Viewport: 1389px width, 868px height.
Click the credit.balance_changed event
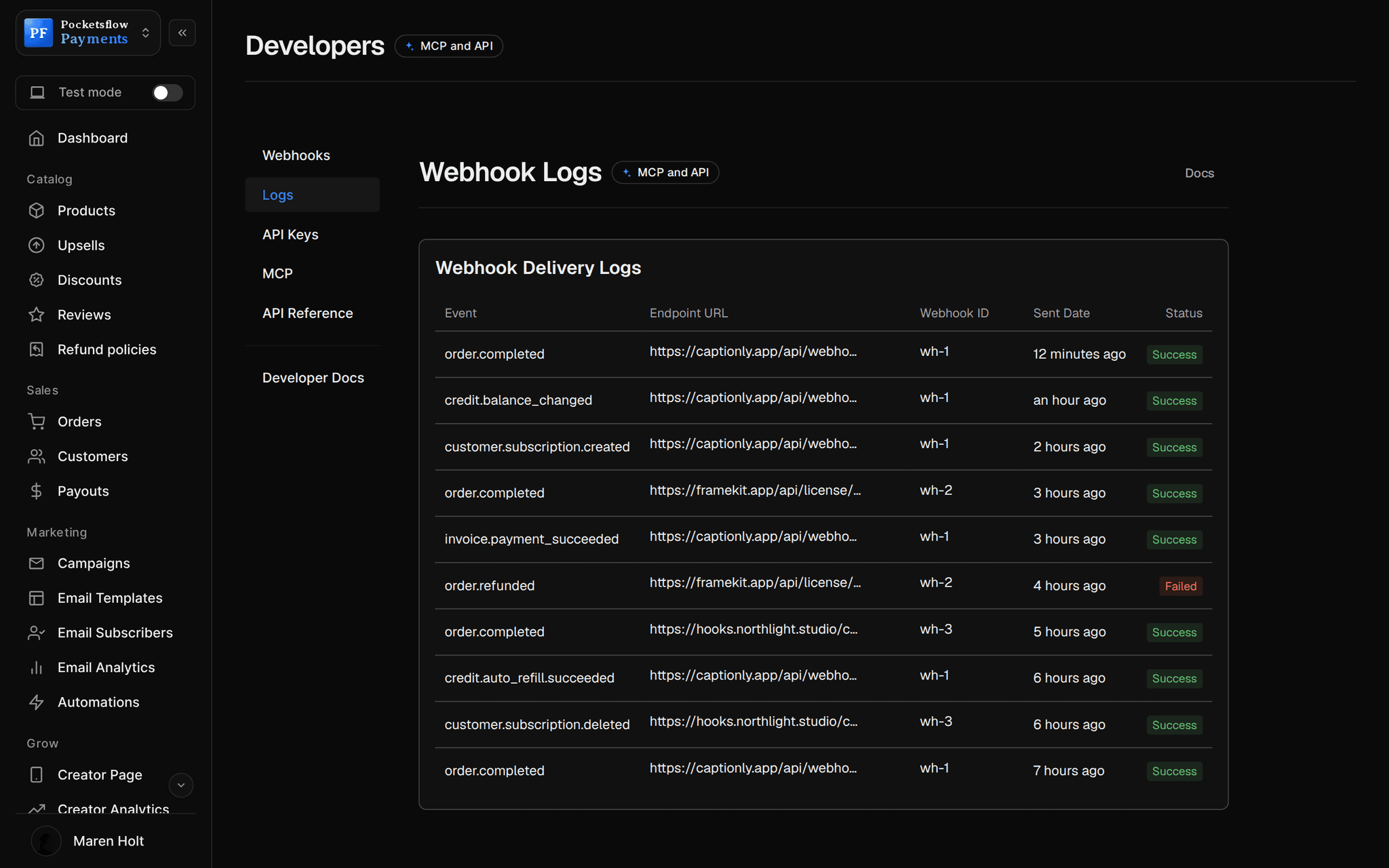click(x=518, y=400)
